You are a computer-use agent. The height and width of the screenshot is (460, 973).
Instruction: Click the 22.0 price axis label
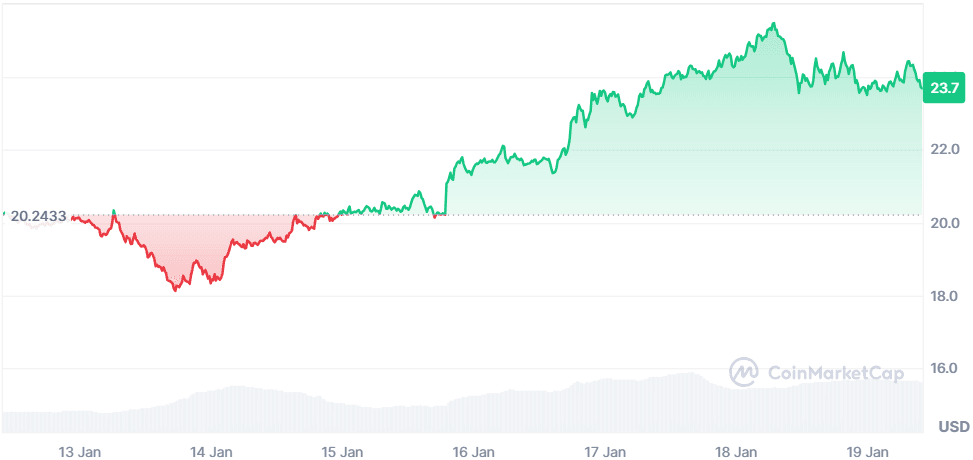pyautogui.click(x=944, y=149)
